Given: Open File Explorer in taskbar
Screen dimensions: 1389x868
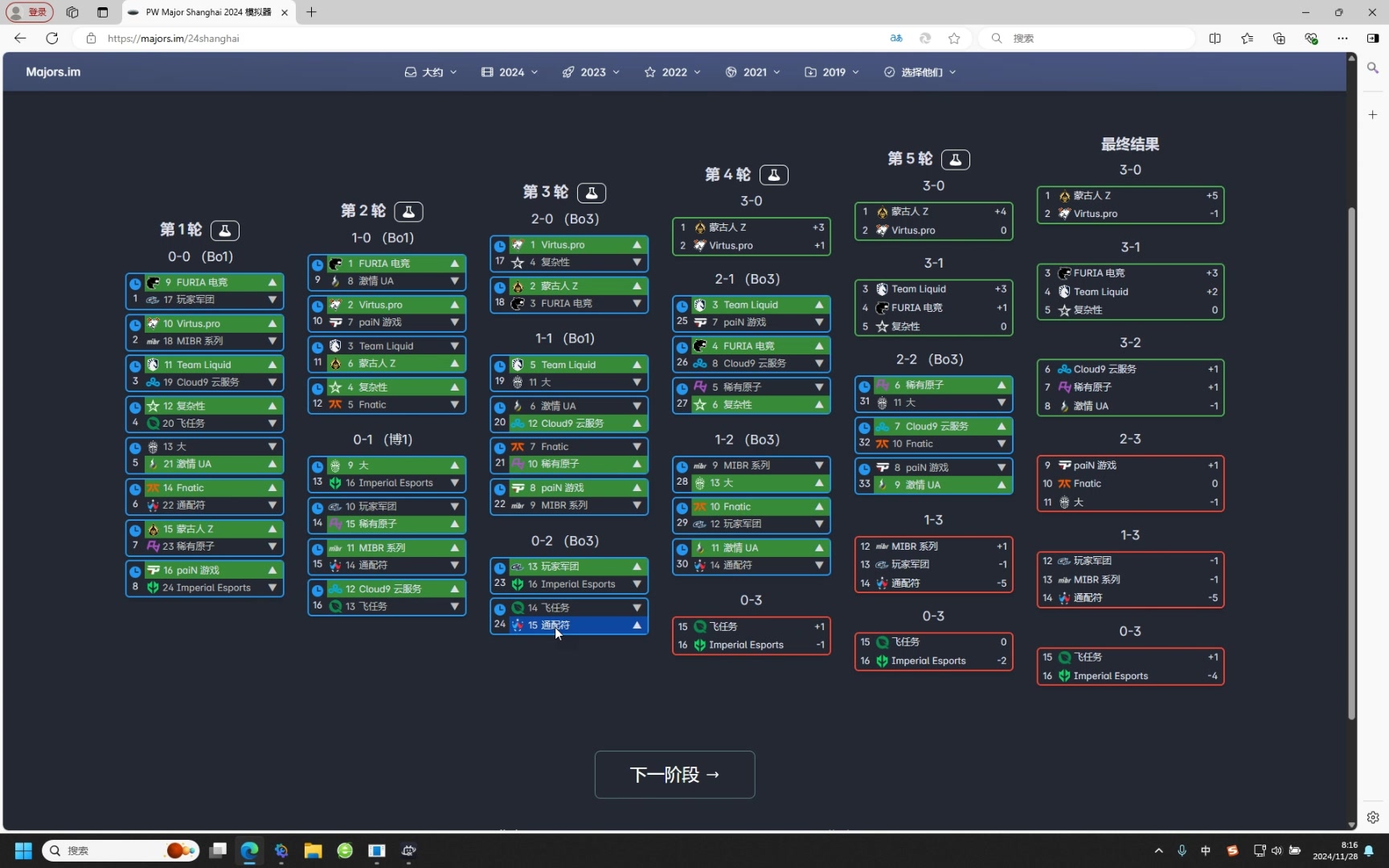Looking at the screenshot, I should [x=313, y=850].
